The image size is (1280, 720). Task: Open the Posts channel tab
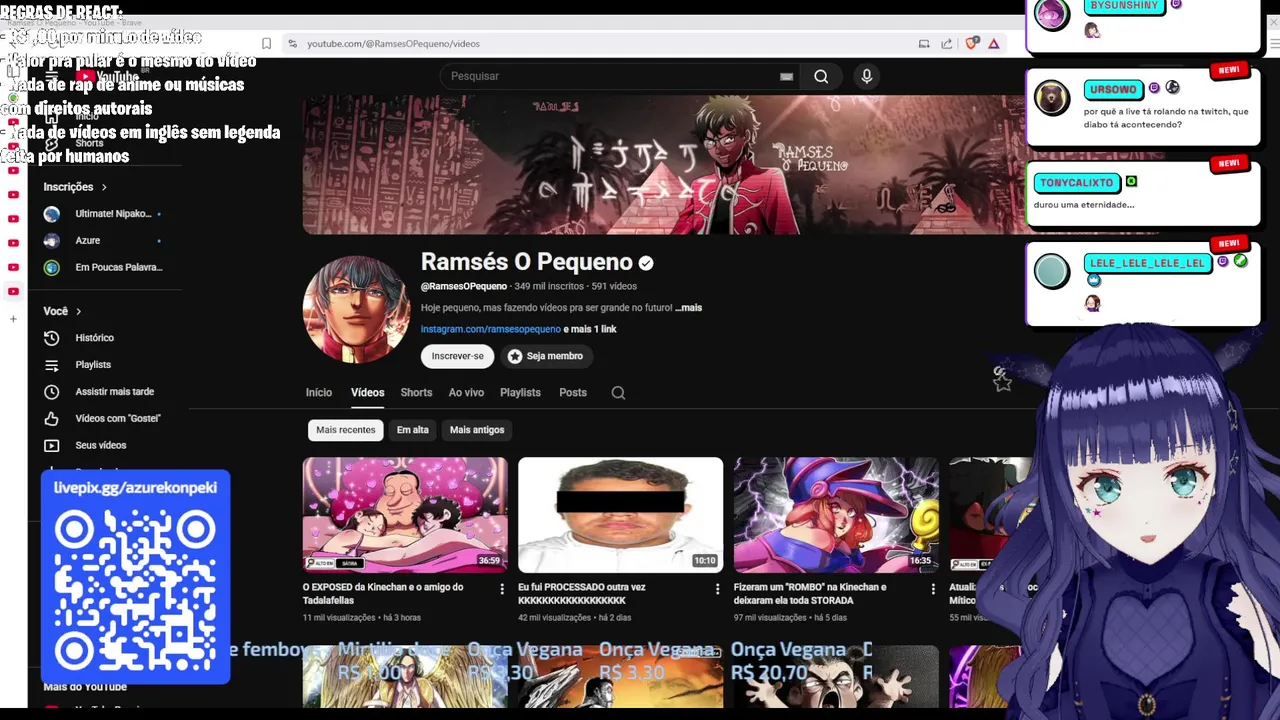click(x=573, y=393)
